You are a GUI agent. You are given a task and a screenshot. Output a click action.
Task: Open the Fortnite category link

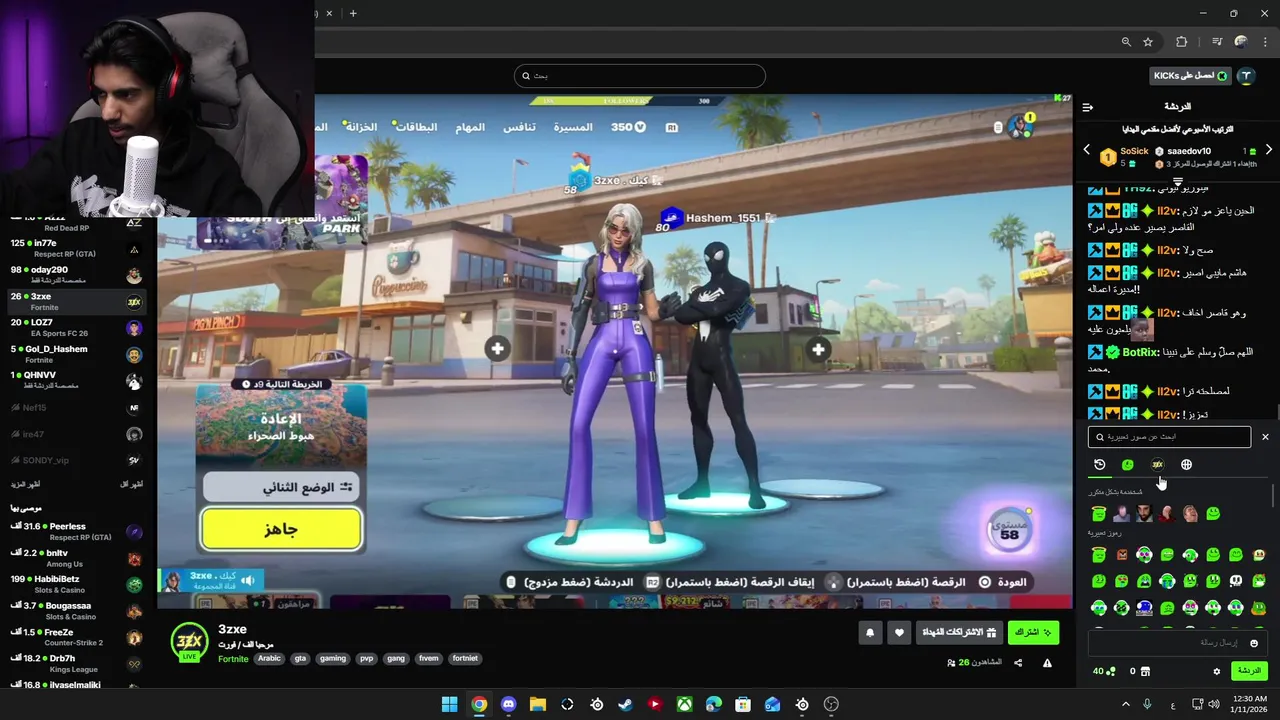point(233,659)
